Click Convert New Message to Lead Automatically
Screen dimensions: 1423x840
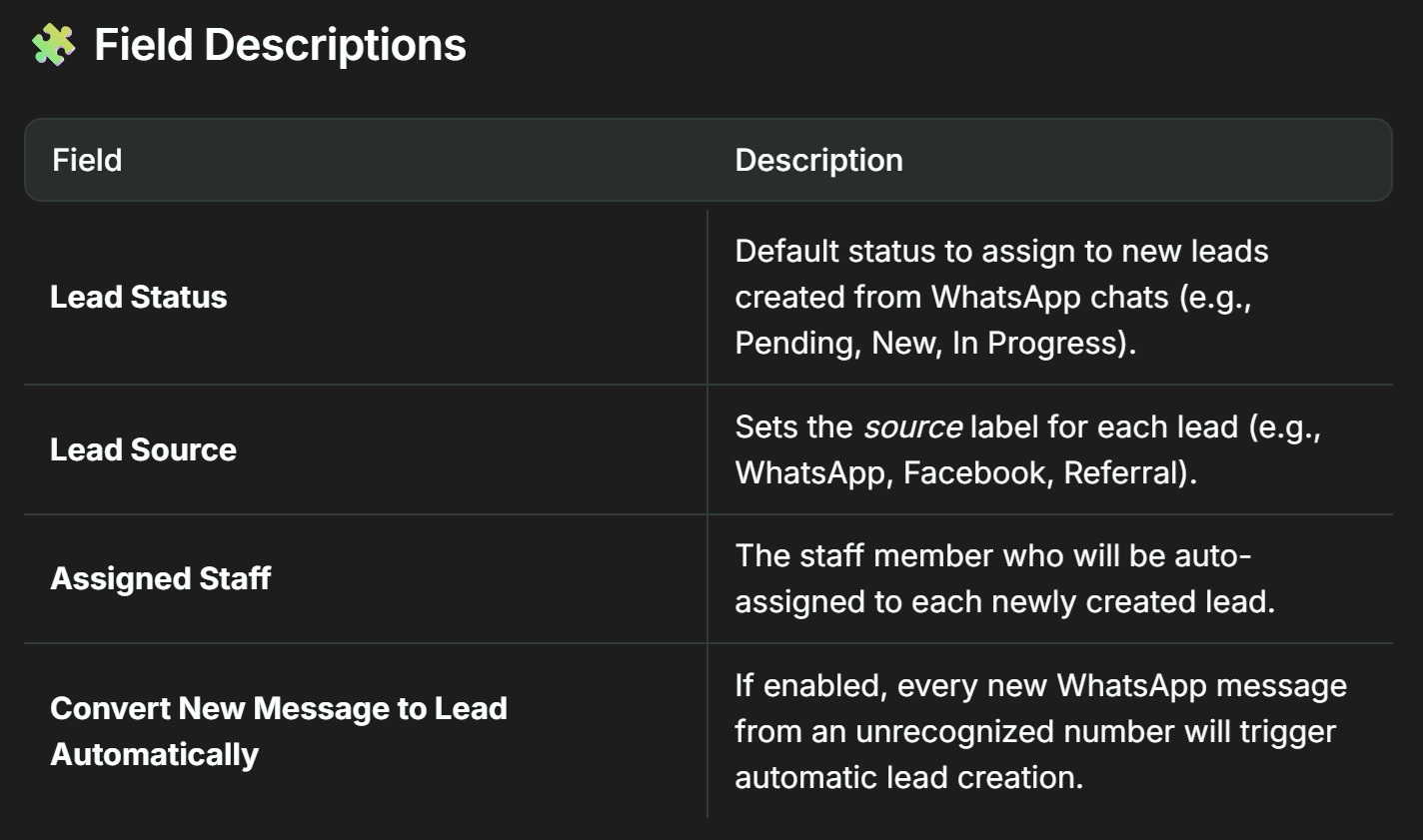[279, 730]
